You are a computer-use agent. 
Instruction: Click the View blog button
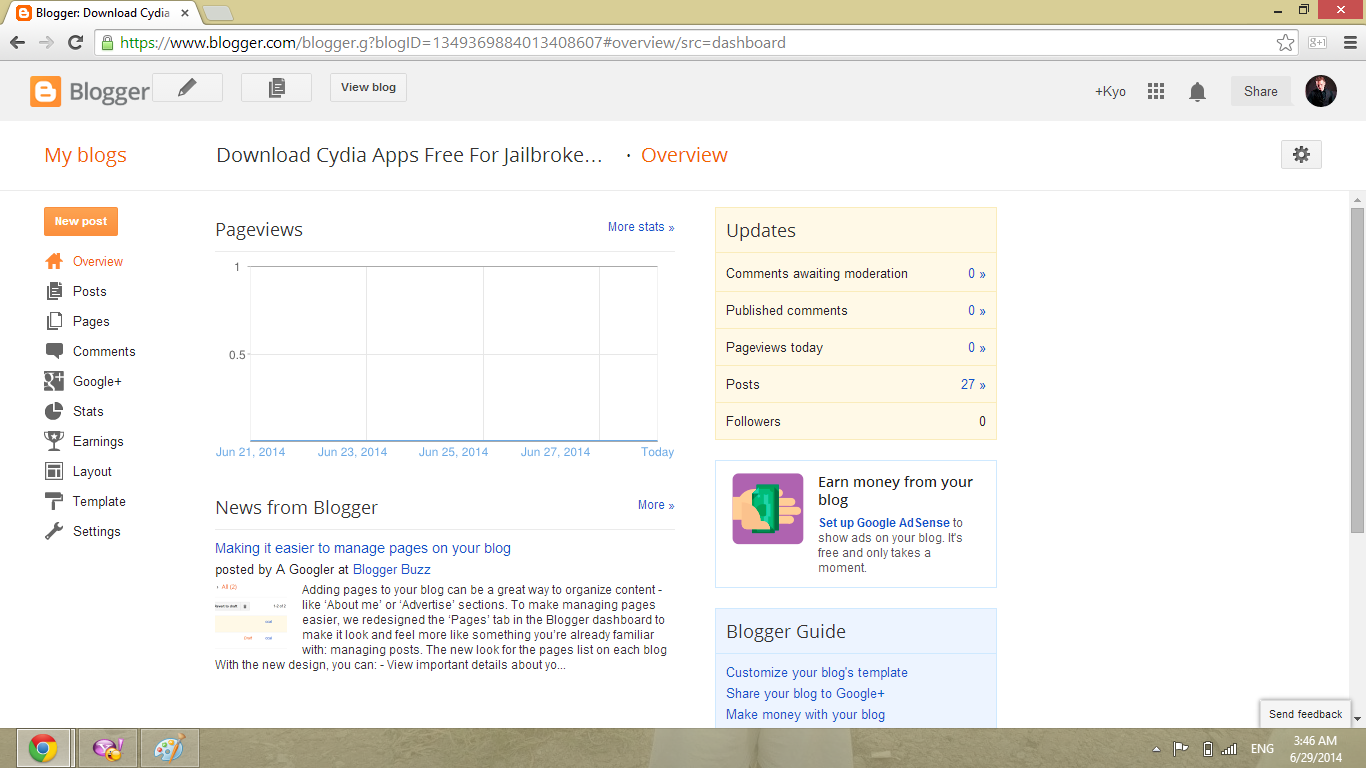tap(367, 87)
